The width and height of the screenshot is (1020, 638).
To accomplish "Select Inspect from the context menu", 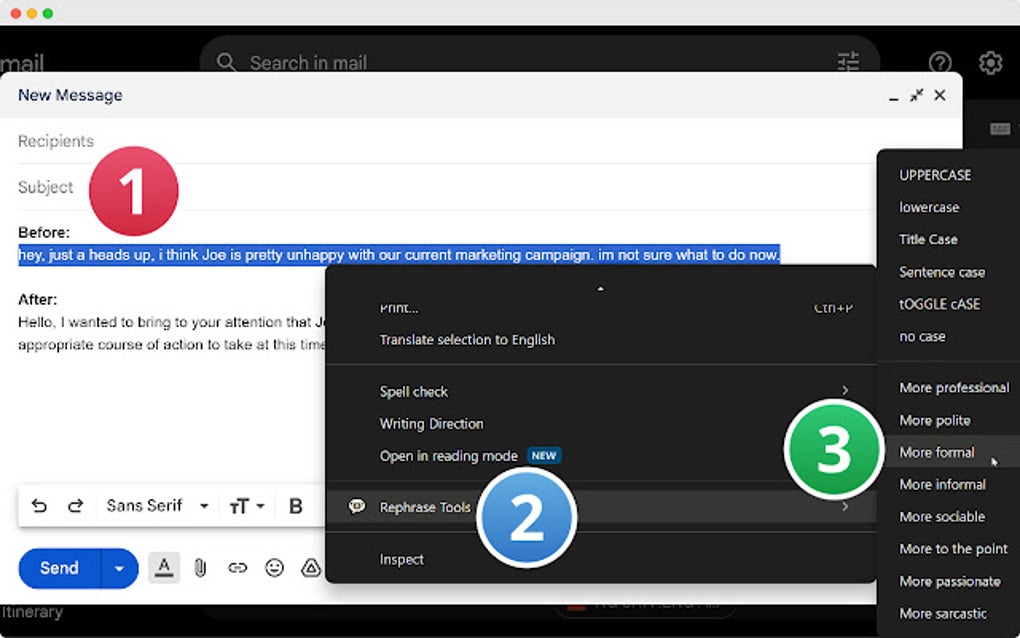I will tap(401, 559).
